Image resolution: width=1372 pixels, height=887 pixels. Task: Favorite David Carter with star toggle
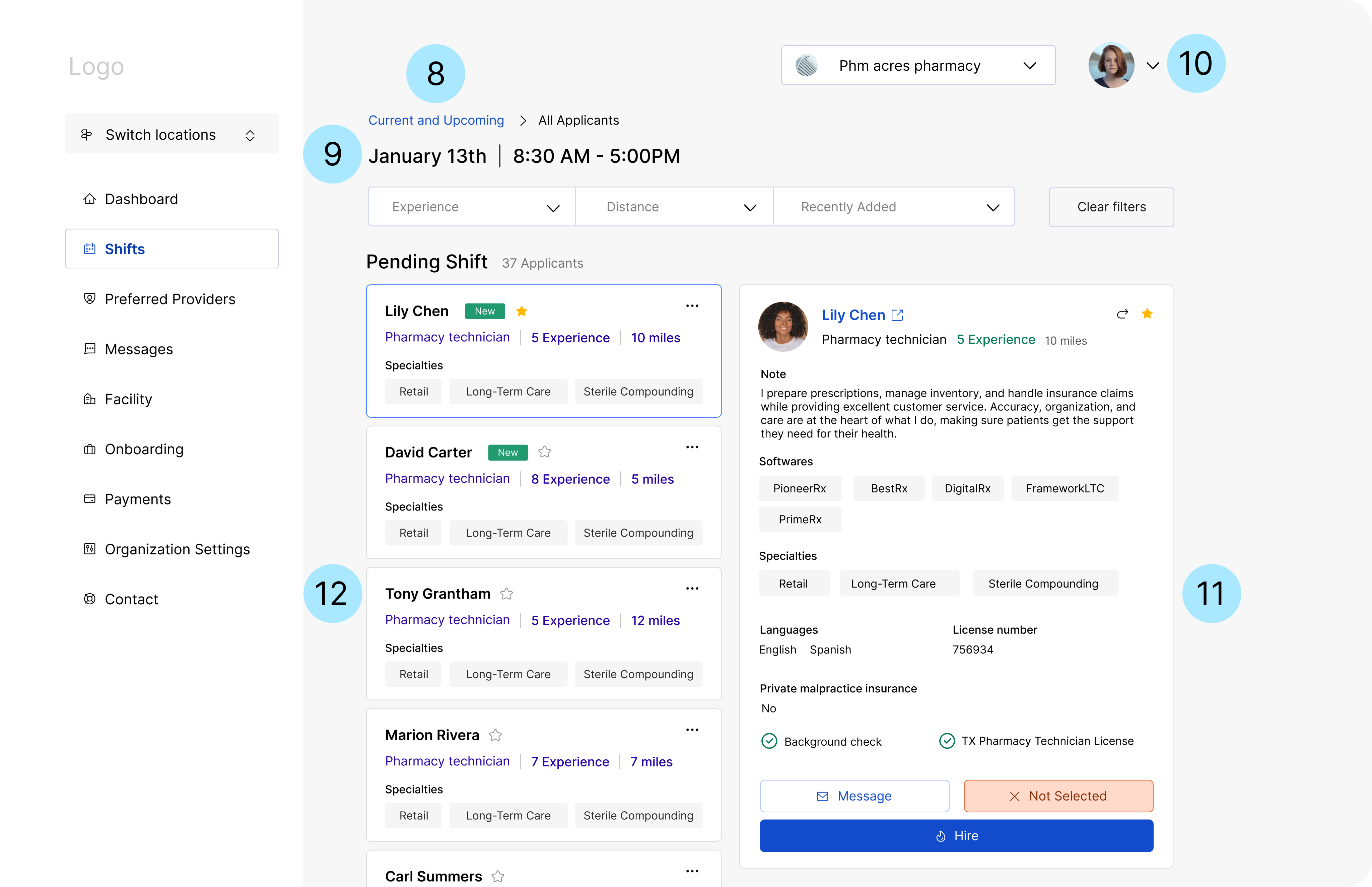click(544, 452)
